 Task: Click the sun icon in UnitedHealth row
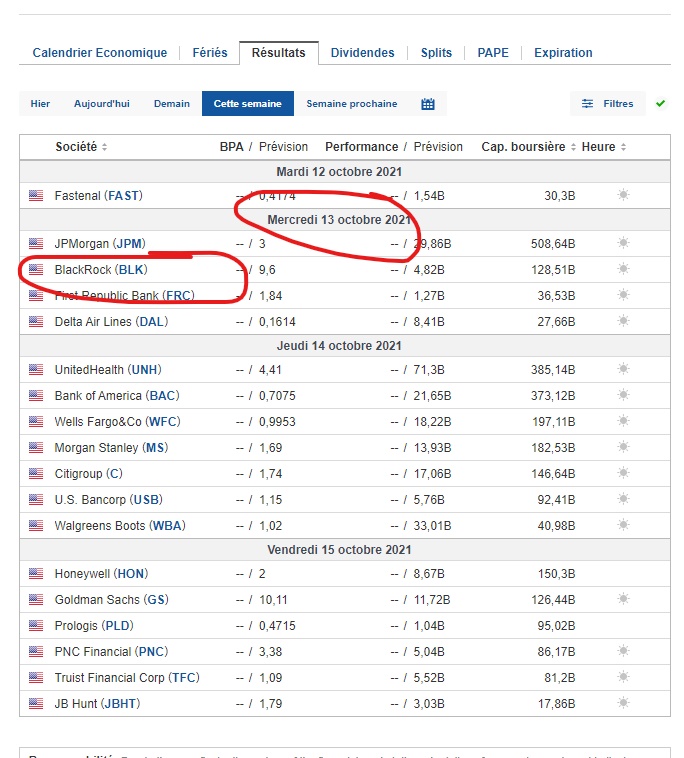pyautogui.click(x=624, y=369)
